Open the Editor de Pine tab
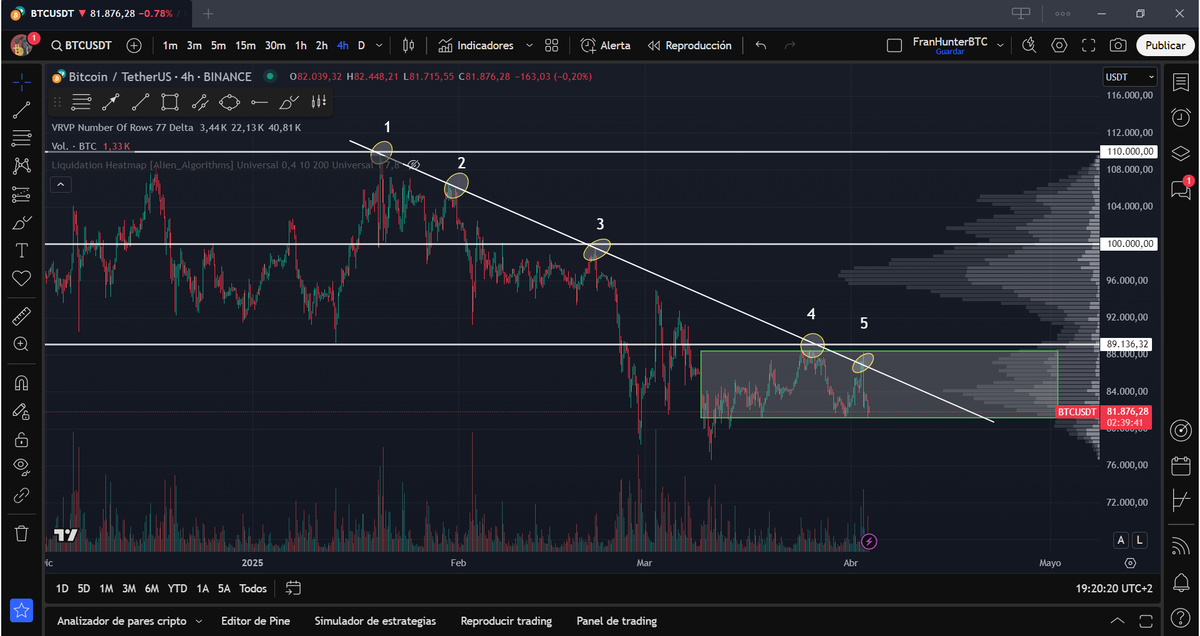Image resolution: width=1200 pixels, height=636 pixels. pyautogui.click(x=255, y=621)
